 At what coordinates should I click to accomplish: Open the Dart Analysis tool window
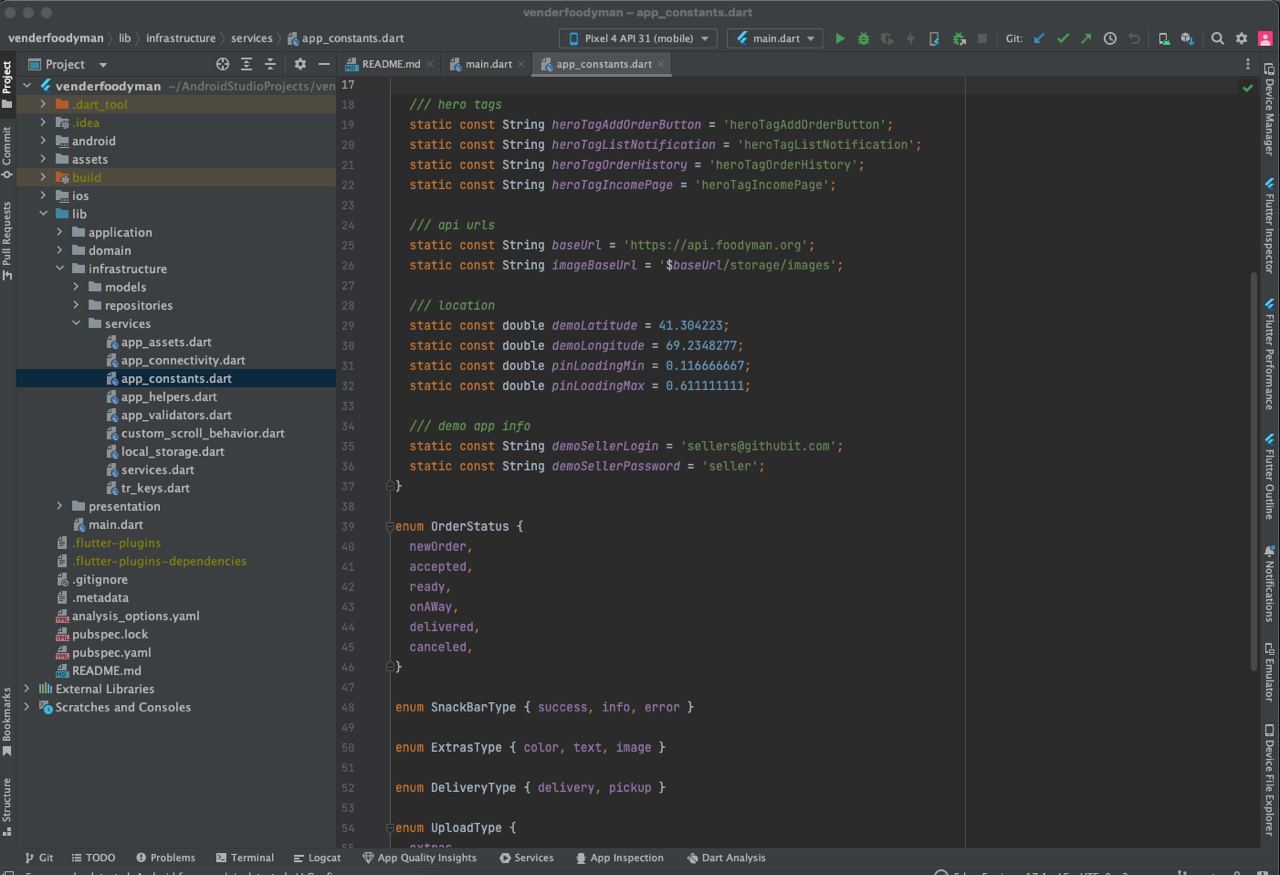coord(726,857)
